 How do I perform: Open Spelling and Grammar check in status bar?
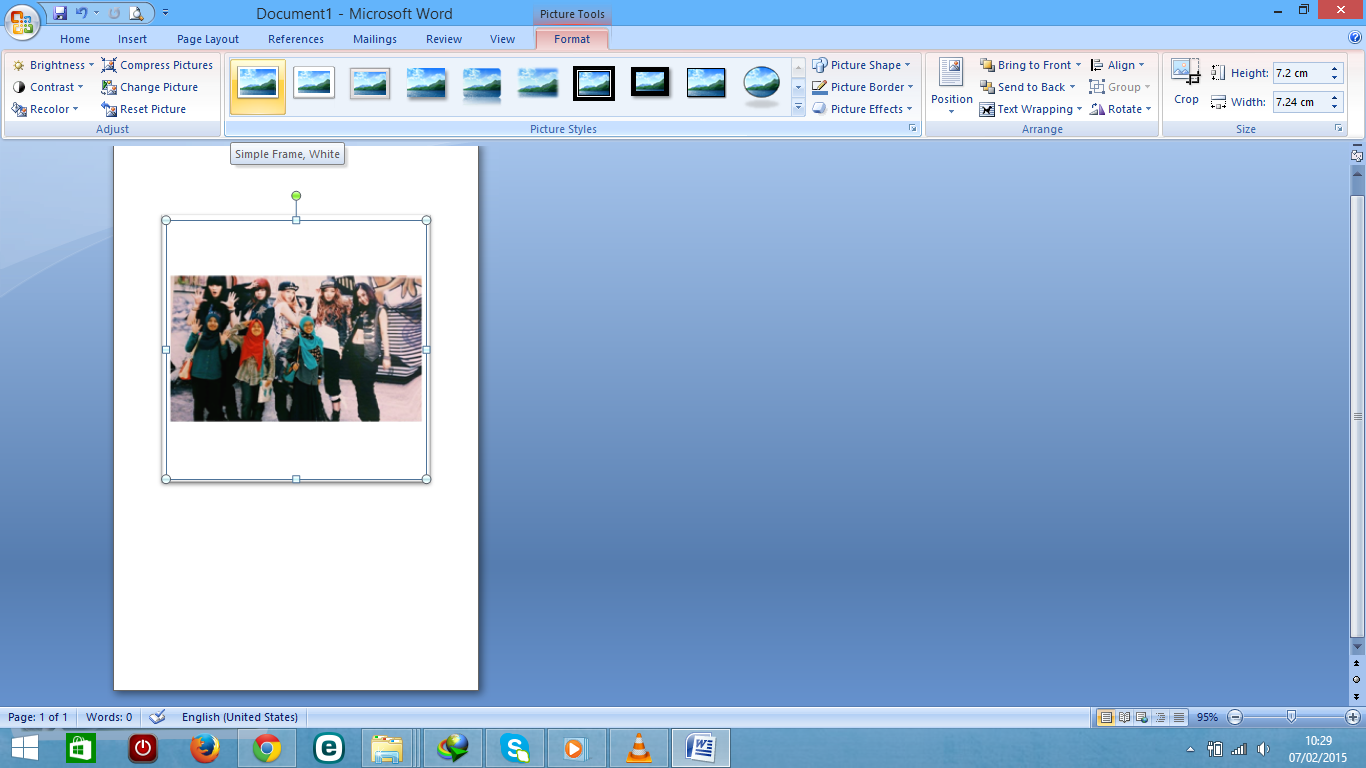[157, 717]
